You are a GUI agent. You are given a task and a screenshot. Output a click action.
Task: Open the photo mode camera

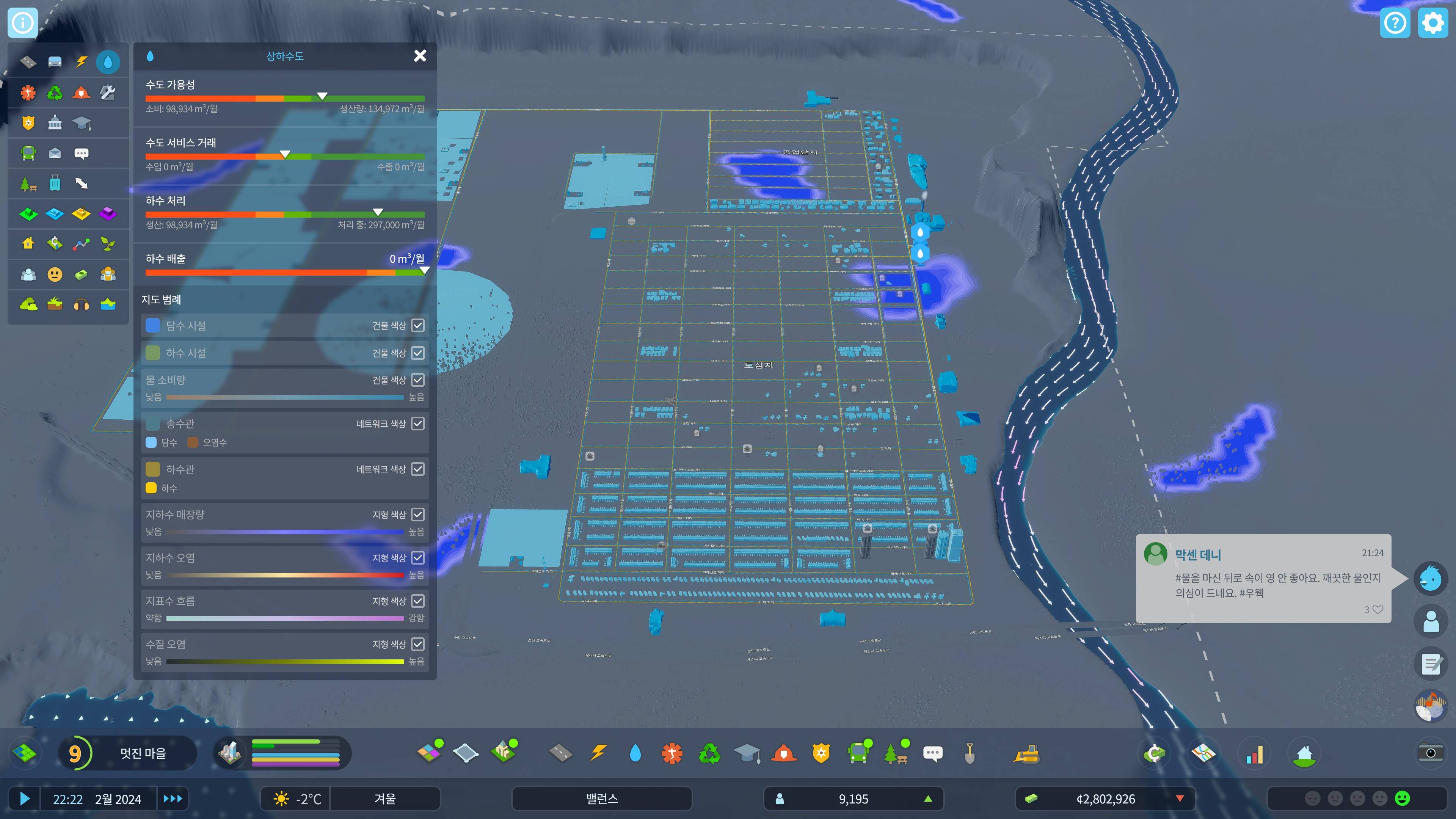[x=1431, y=753]
